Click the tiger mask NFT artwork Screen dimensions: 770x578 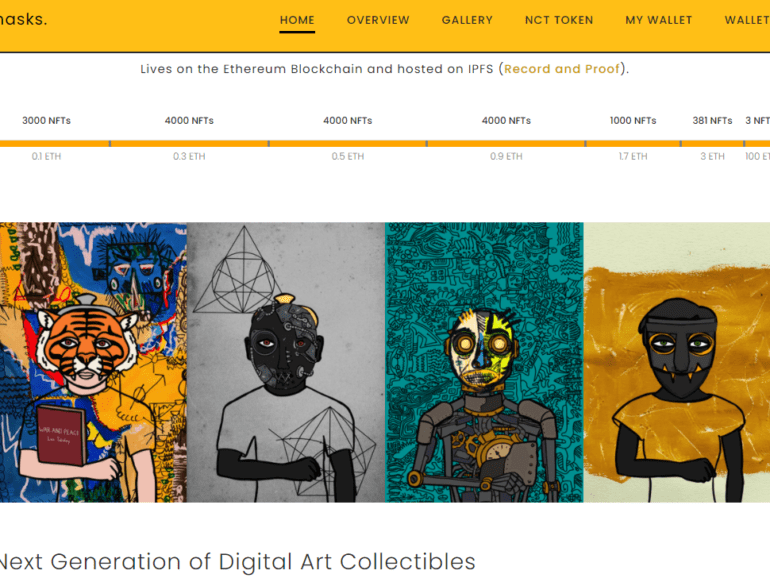(x=93, y=362)
